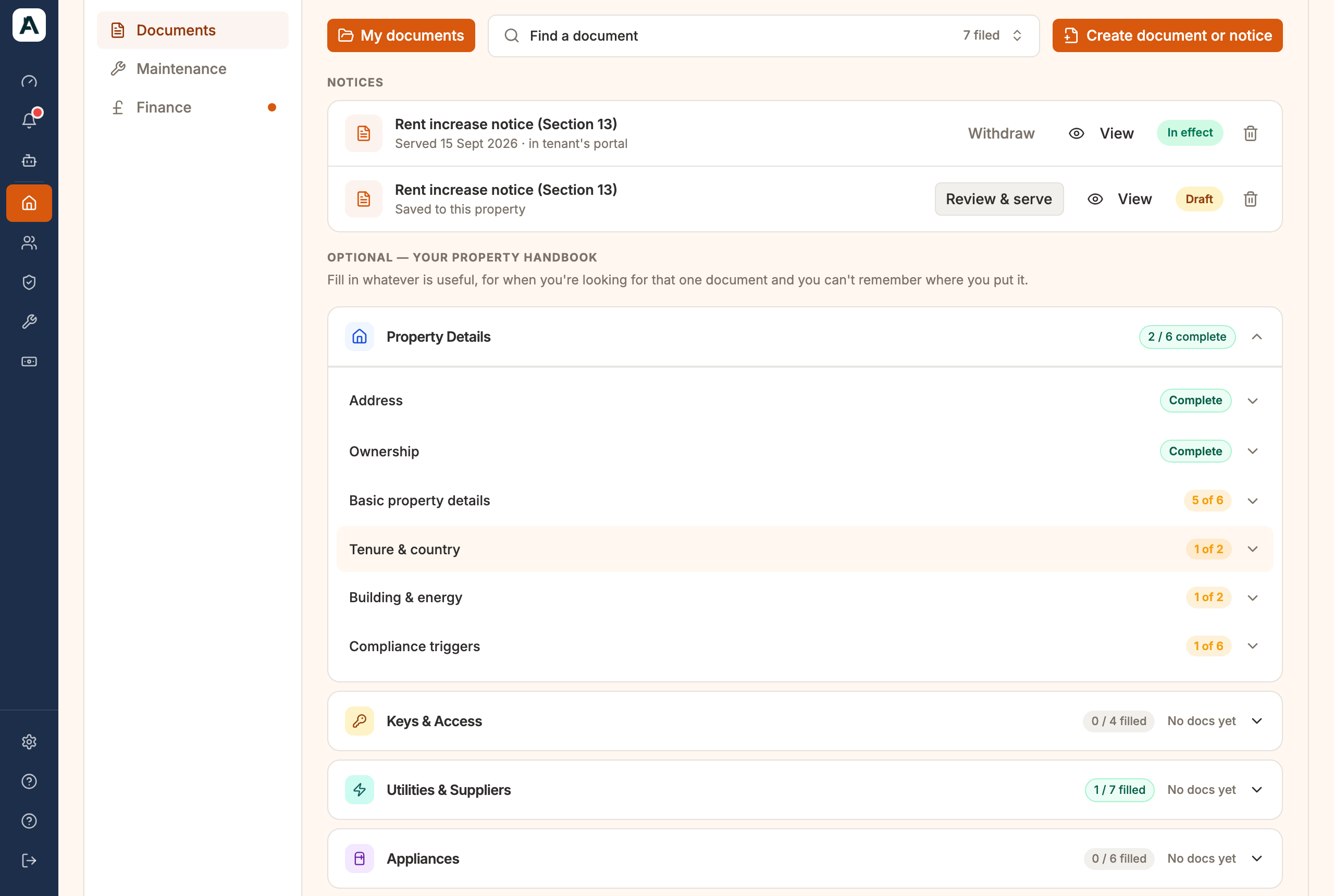This screenshot has height=896, width=1334.
Task: Click the lower help question-mark icon
Action: pyautogui.click(x=29, y=820)
